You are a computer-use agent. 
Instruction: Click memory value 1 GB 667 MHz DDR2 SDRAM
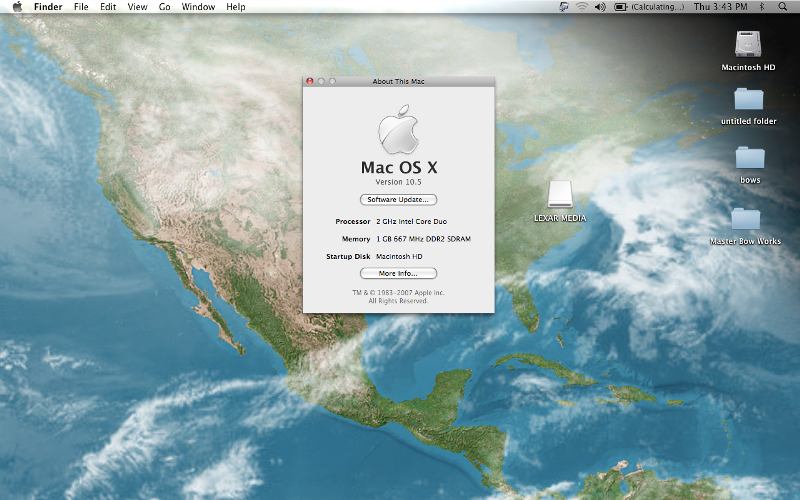(423, 239)
